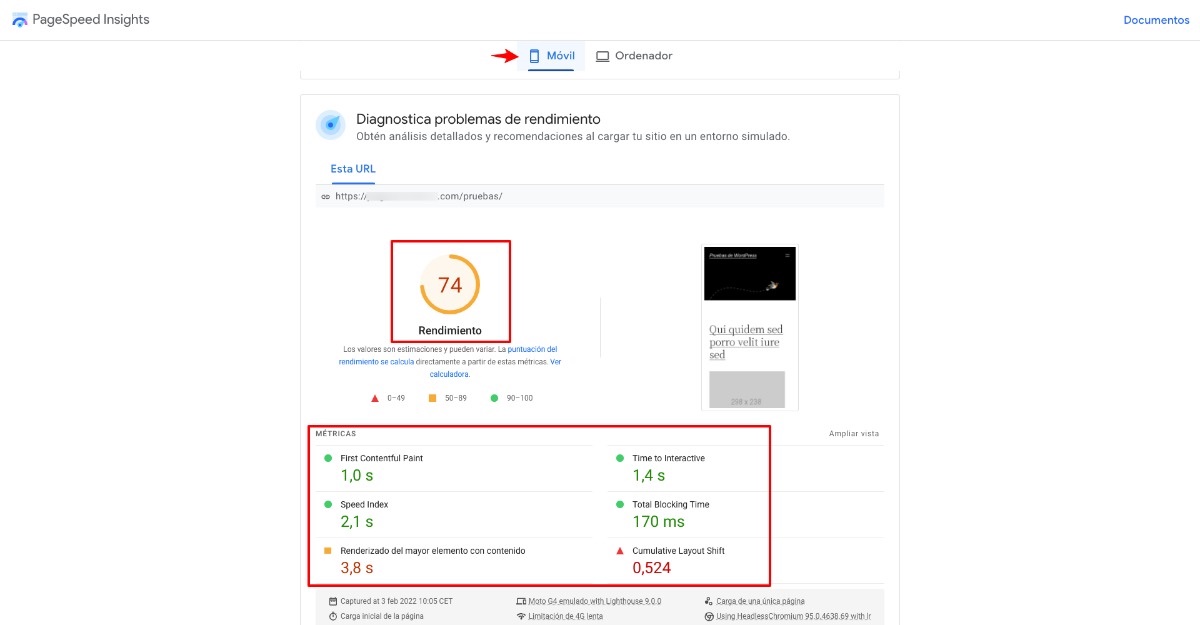Click the calendar icon beside the capture date
Viewport: 1200px width, 625px height.
(333, 601)
